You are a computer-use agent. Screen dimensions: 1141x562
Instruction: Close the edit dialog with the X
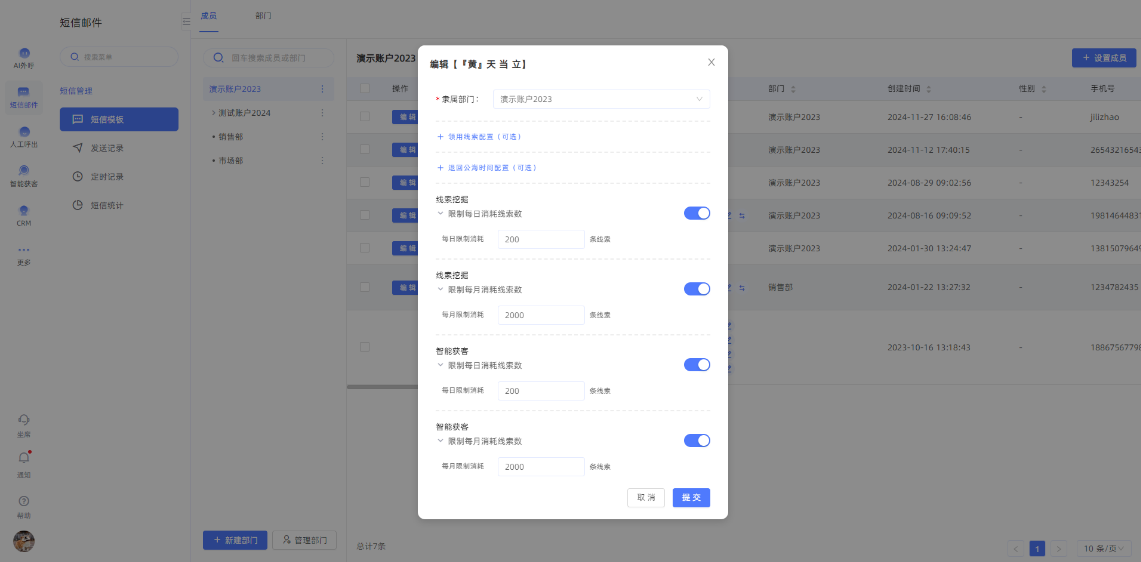[x=711, y=62]
